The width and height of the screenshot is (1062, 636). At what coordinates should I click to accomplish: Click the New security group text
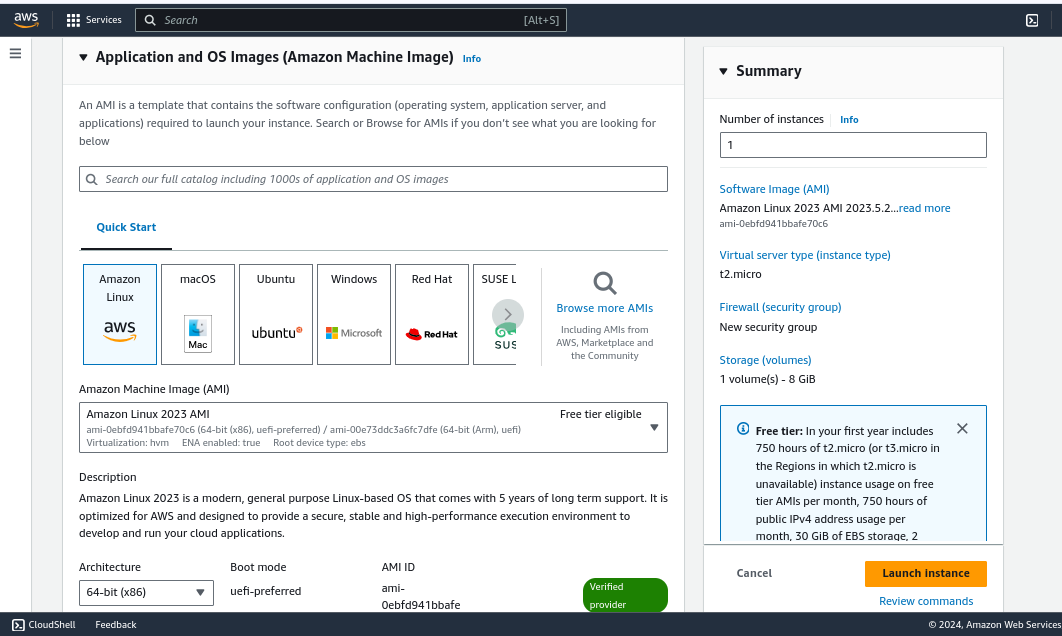[768, 327]
